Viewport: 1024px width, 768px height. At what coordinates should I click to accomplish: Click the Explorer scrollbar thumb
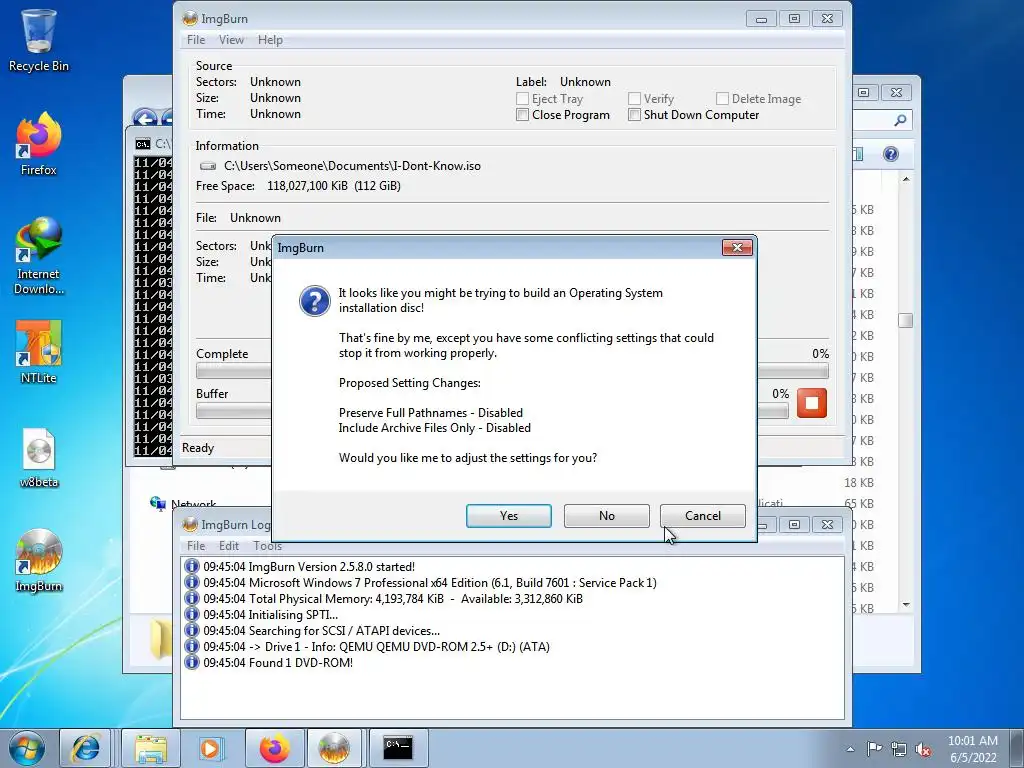[906, 321]
